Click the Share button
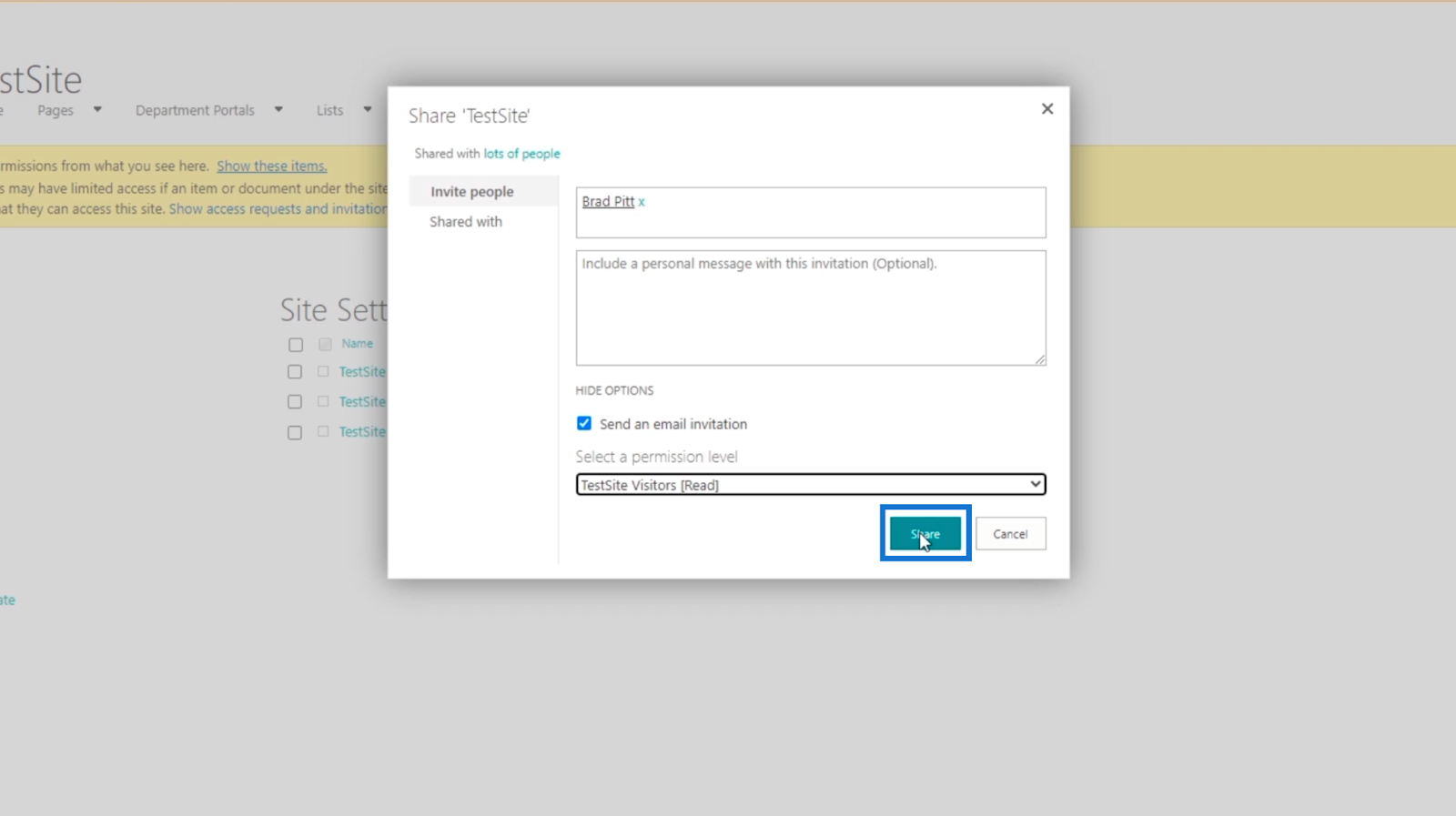This screenshot has height=816, width=1456. point(925,534)
